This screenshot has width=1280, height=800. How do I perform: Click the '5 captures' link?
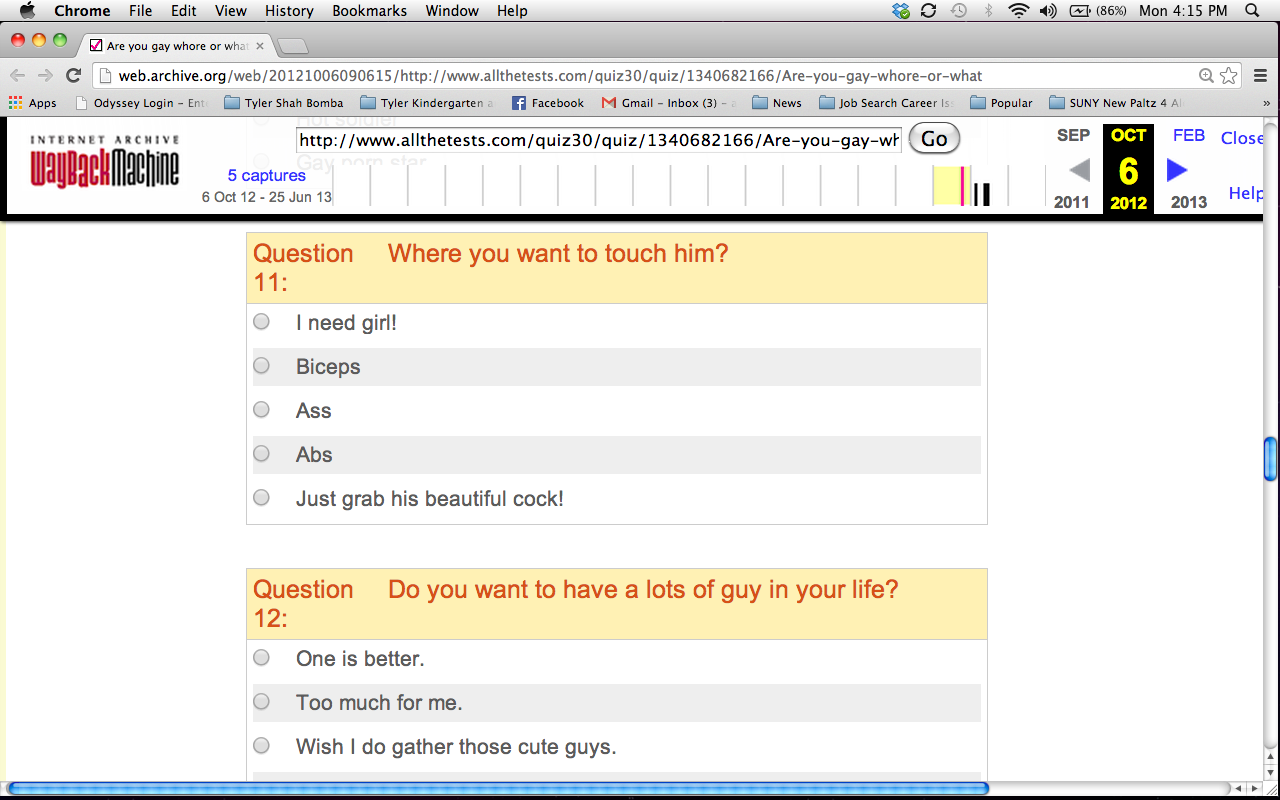(x=266, y=176)
